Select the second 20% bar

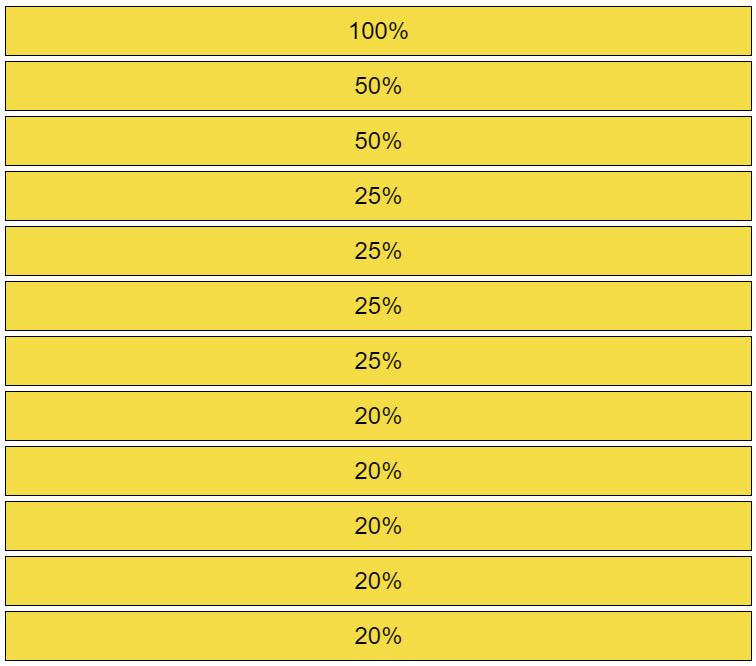tap(378, 471)
